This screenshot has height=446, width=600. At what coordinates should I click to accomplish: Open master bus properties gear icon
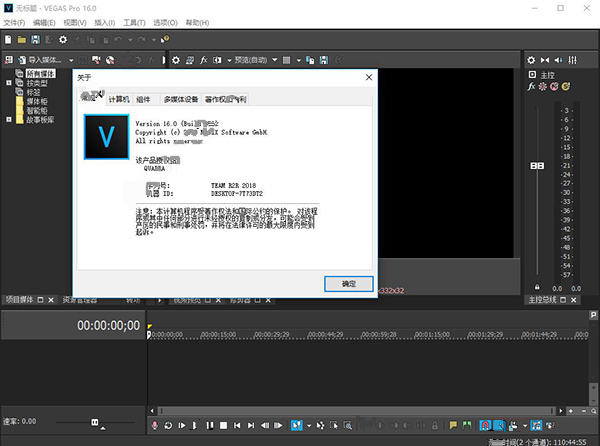[x=531, y=60]
